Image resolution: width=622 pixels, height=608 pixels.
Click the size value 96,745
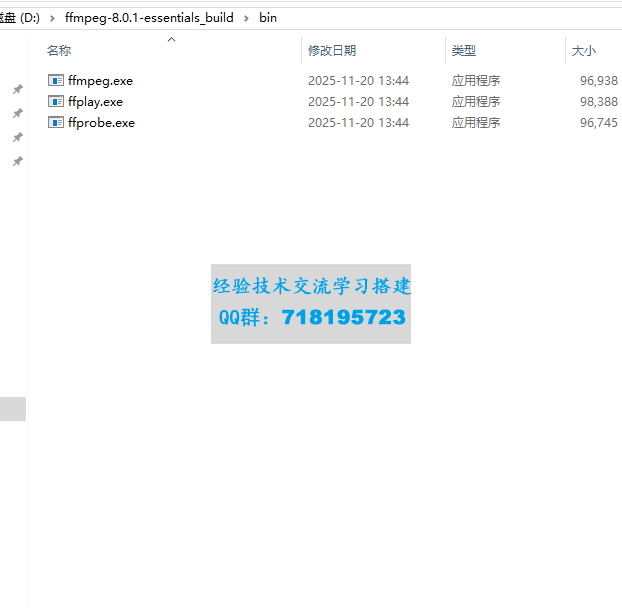[599, 123]
